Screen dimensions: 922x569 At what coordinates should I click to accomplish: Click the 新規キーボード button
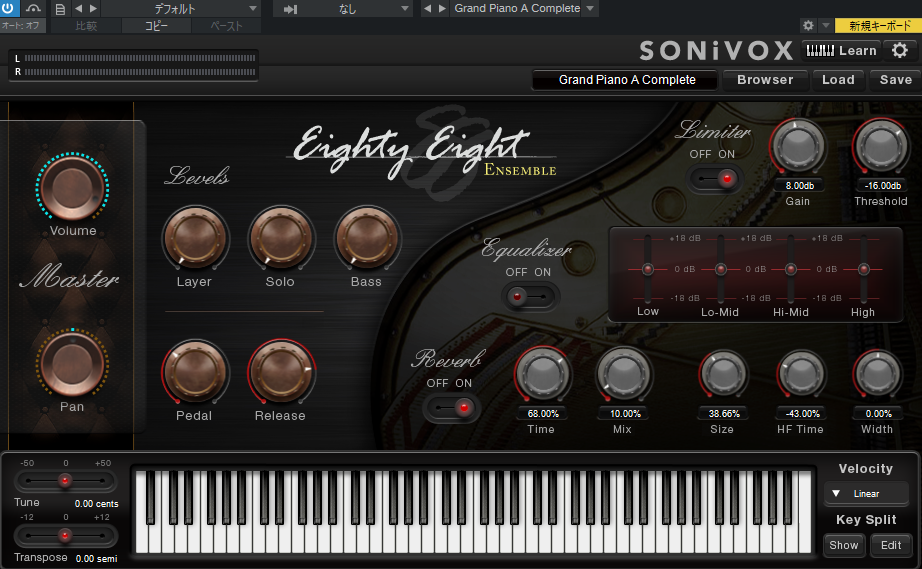880,25
